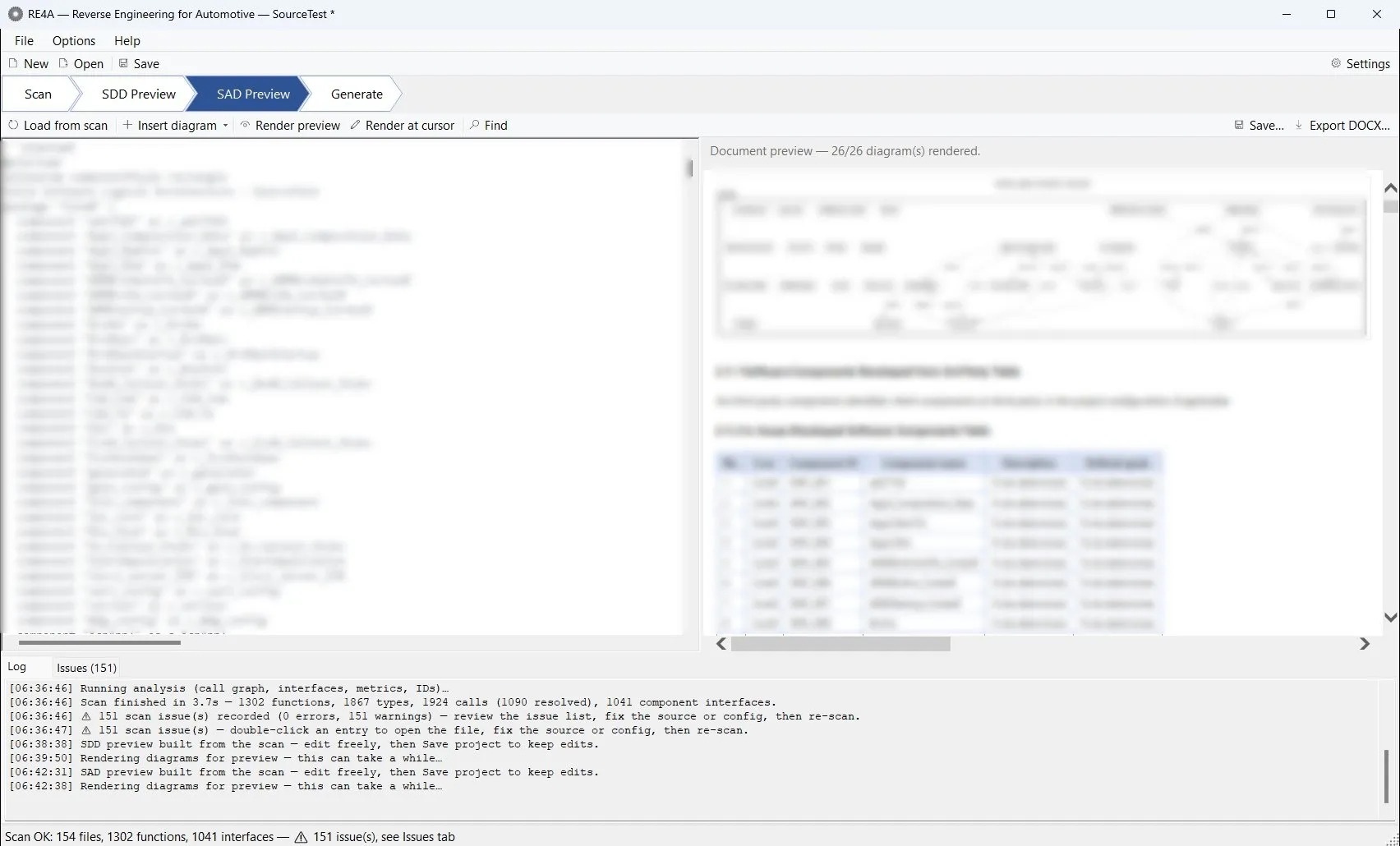Click the 'Scan OK: 154 files' status bar text

click(139, 836)
